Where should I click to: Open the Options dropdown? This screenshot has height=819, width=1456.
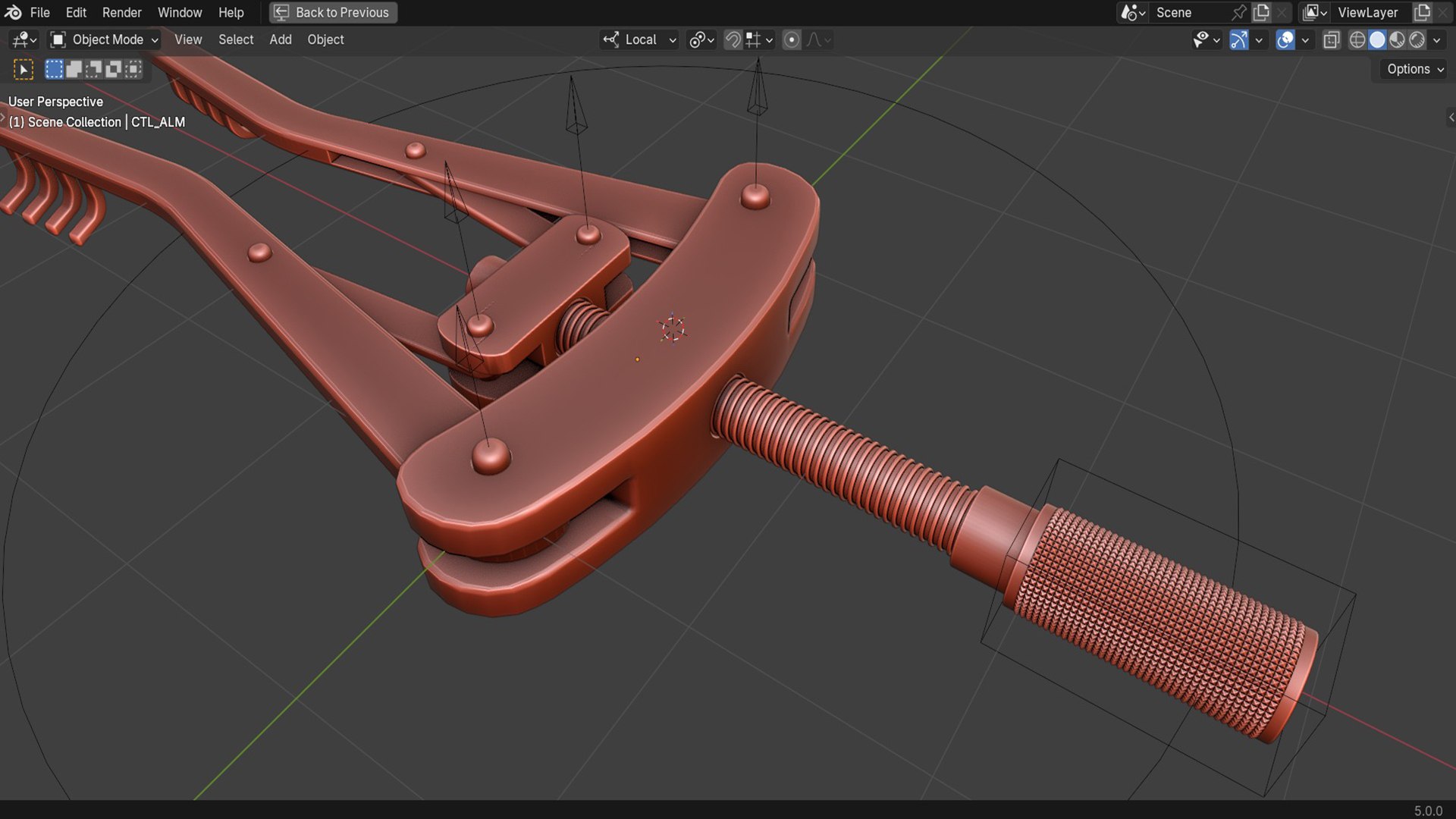tap(1415, 69)
